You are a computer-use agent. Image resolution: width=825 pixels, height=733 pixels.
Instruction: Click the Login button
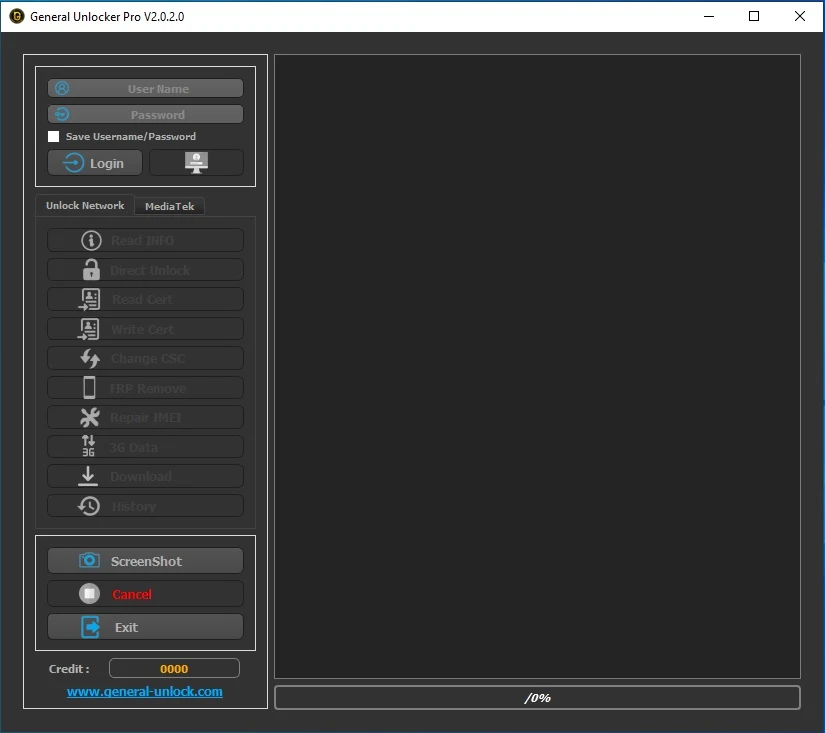(95, 163)
